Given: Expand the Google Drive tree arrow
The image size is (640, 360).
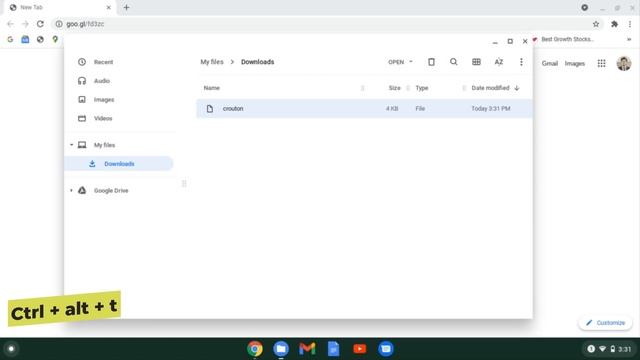Looking at the screenshot, I should pyautogui.click(x=71, y=191).
